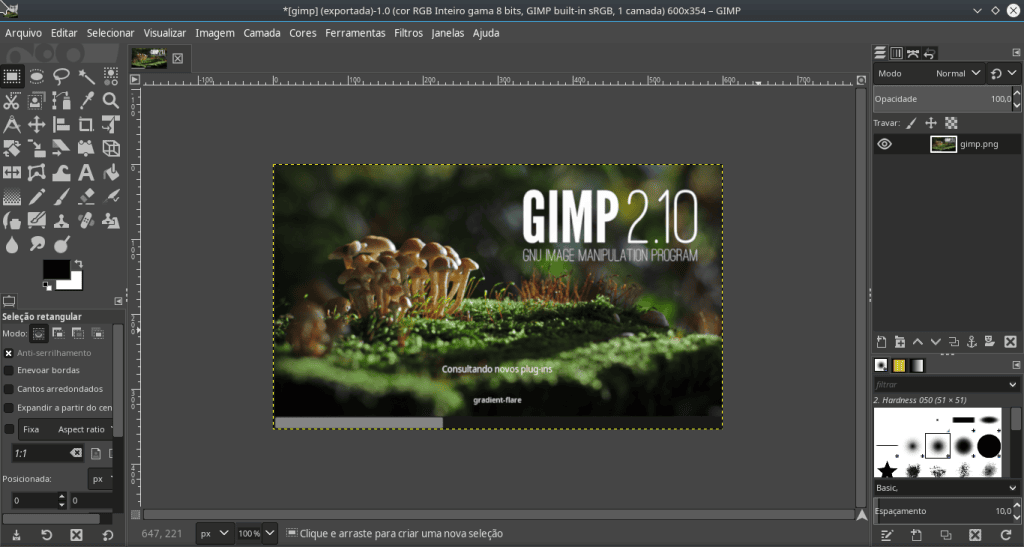Open the layer Modo Normal dropdown
This screenshot has width=1024, height=547.
click(929, 74)
